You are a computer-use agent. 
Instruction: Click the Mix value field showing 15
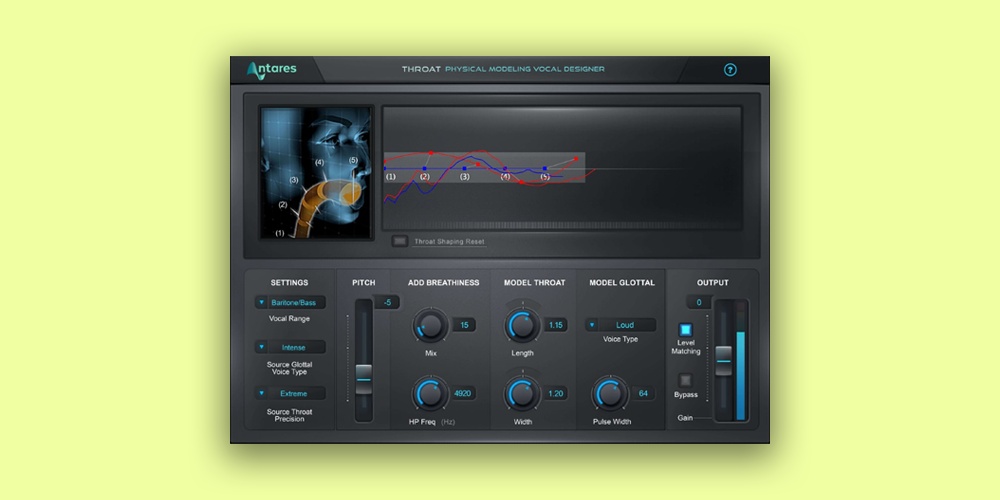coord(463,325)
